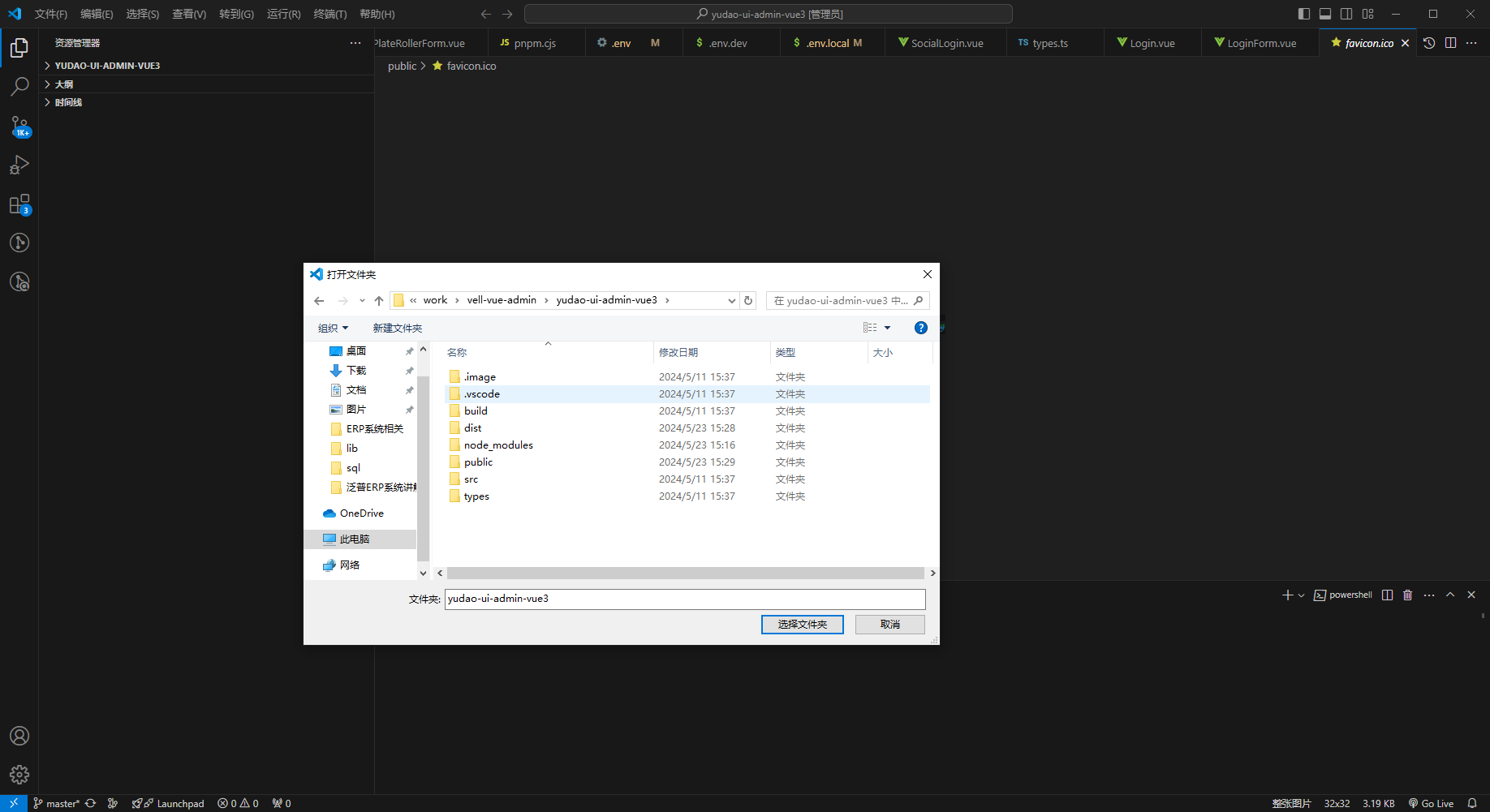Screen dimensions: 1490x812
Task: Click the file list horizontal scrollbar
Action: tap(686, 573)
